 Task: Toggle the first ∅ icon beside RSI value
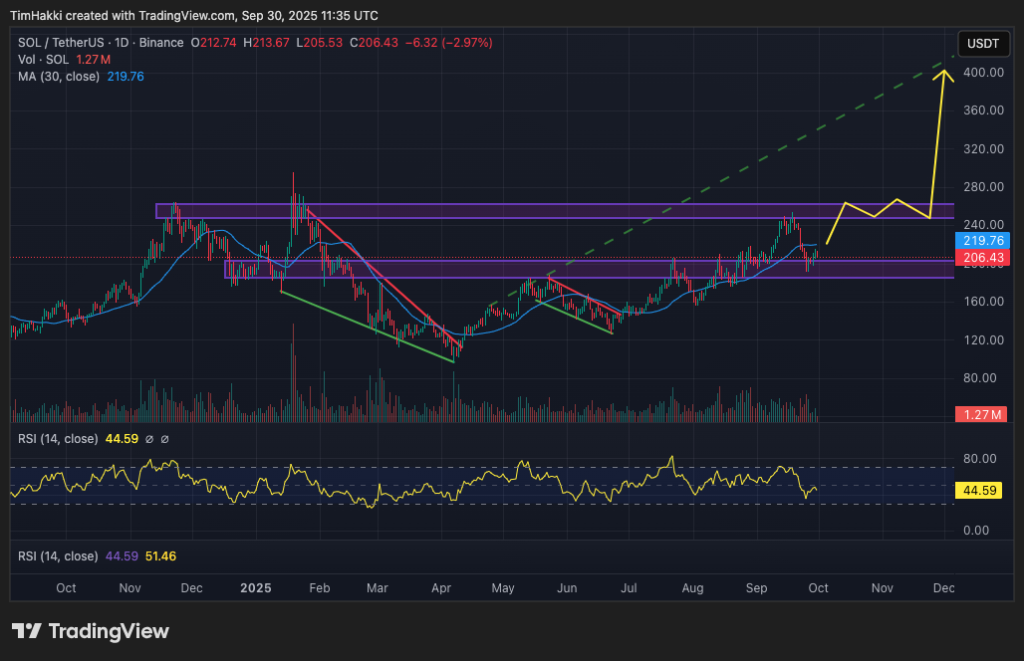pos(150,438)
